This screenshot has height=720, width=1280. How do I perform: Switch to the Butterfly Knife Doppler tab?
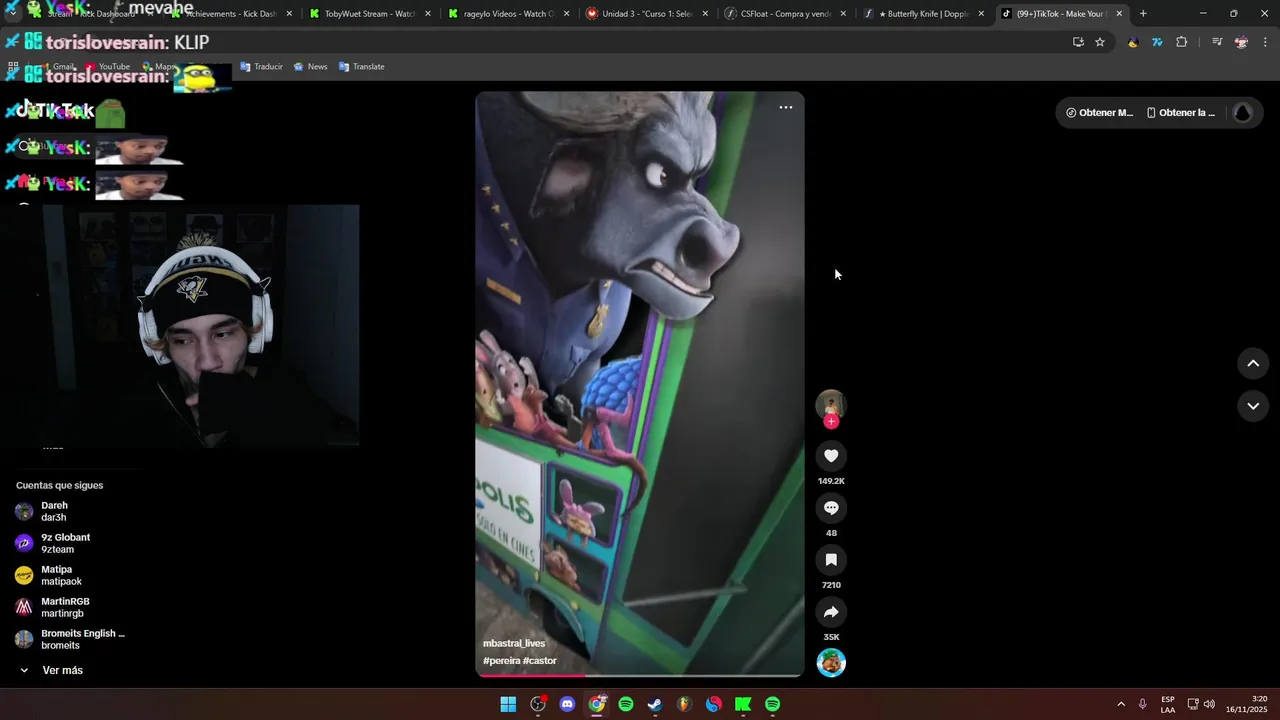coord(922,14)
